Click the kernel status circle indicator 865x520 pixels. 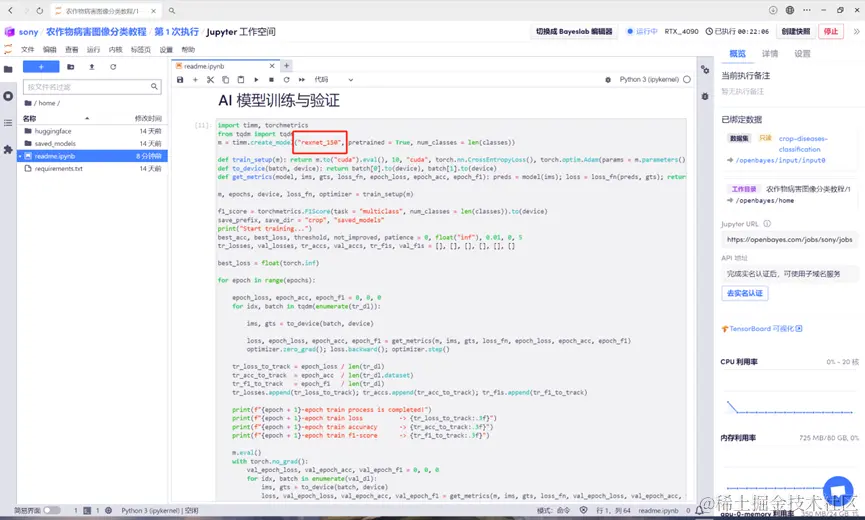click(687, 79)
